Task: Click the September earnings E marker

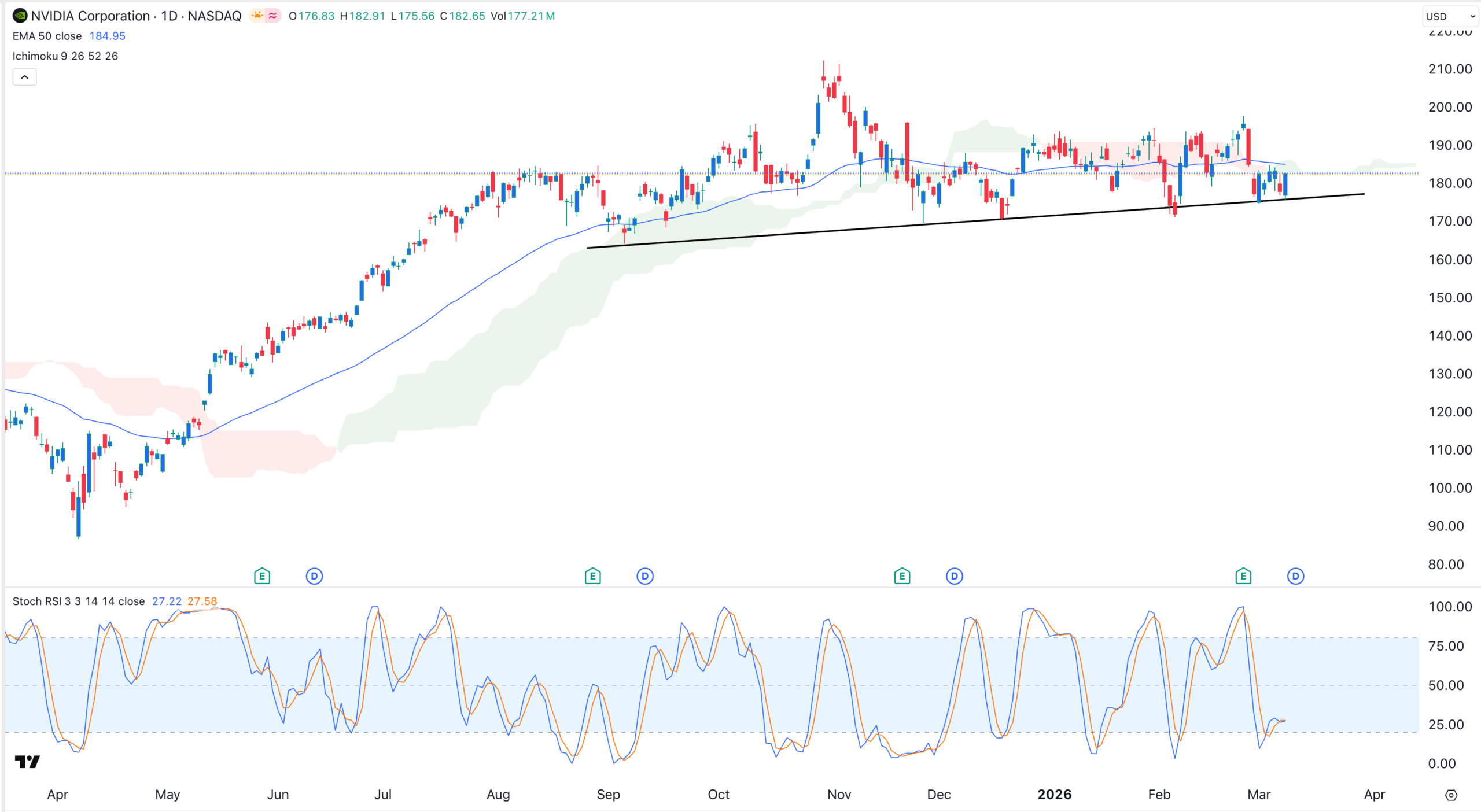Action: tap(592, 576)
